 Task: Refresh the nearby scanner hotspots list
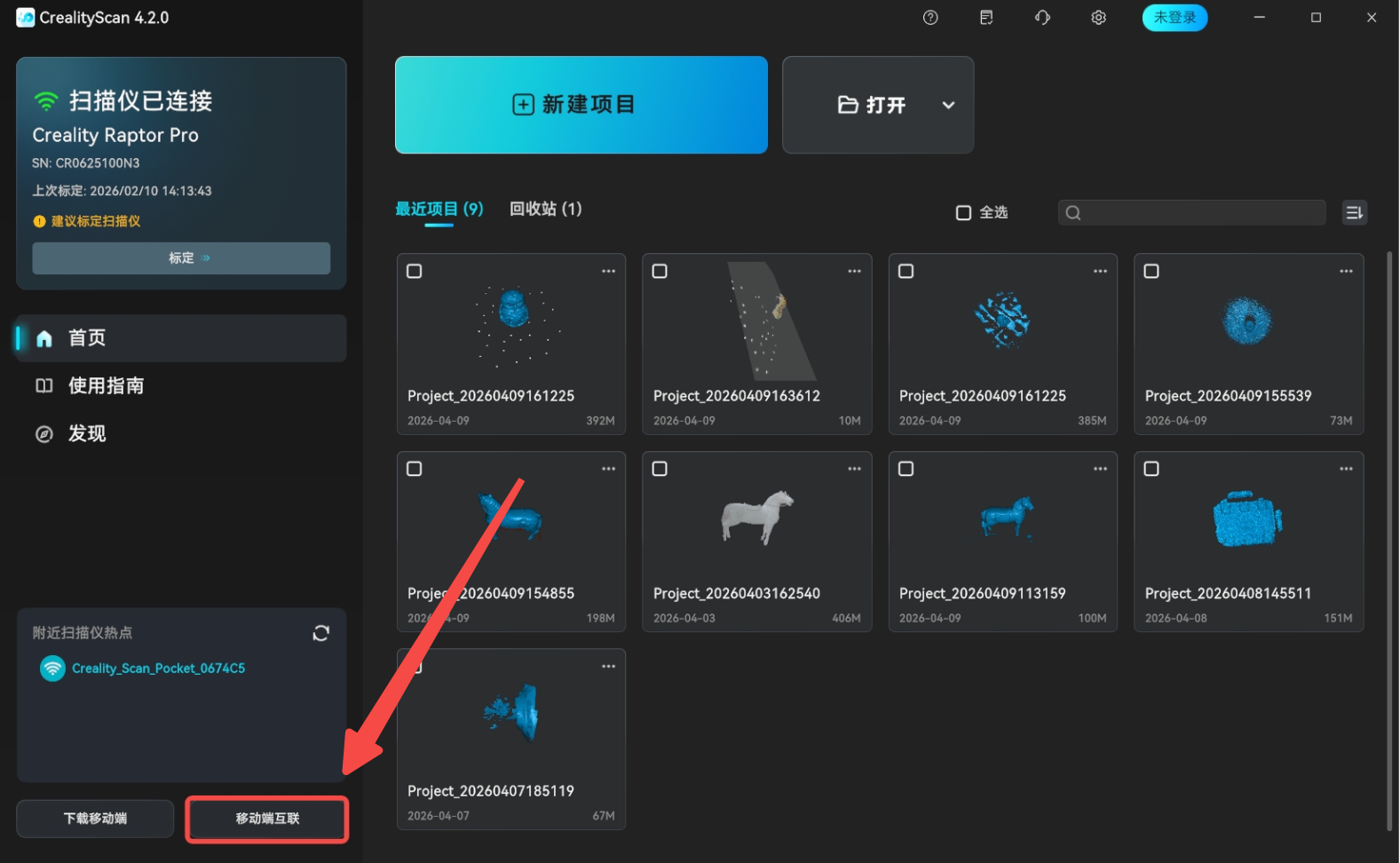(320, 633)
